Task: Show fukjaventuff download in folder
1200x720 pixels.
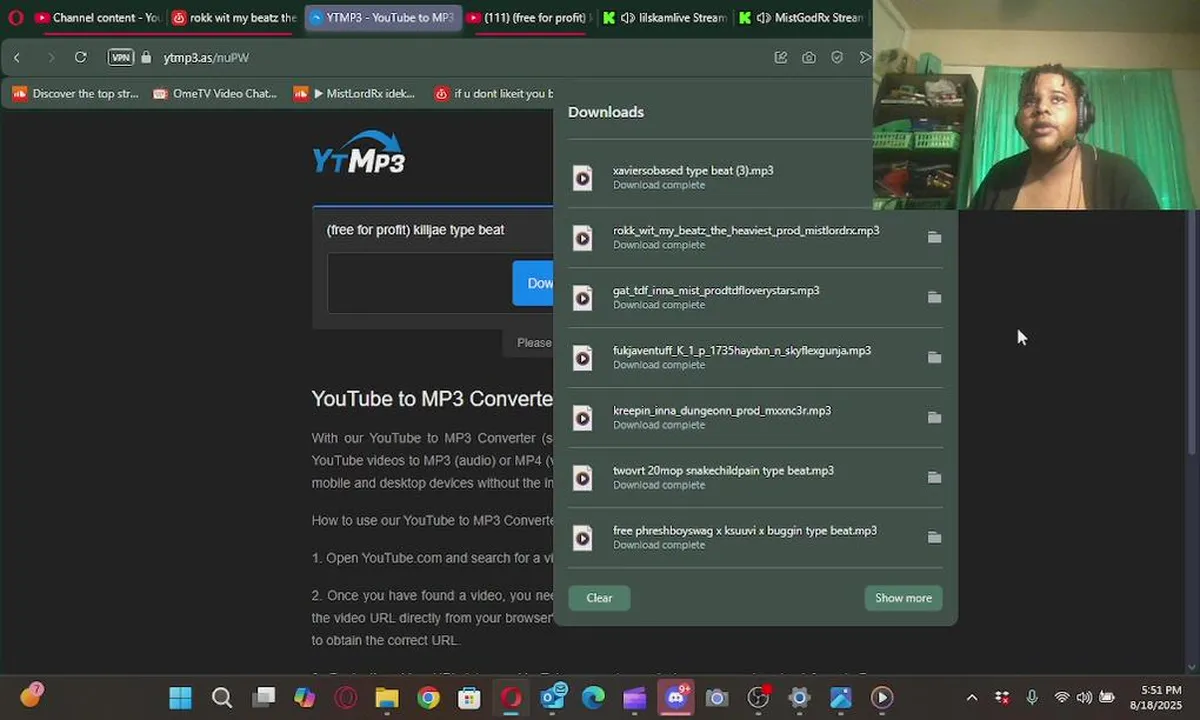Action: click(x=934, y=358)
